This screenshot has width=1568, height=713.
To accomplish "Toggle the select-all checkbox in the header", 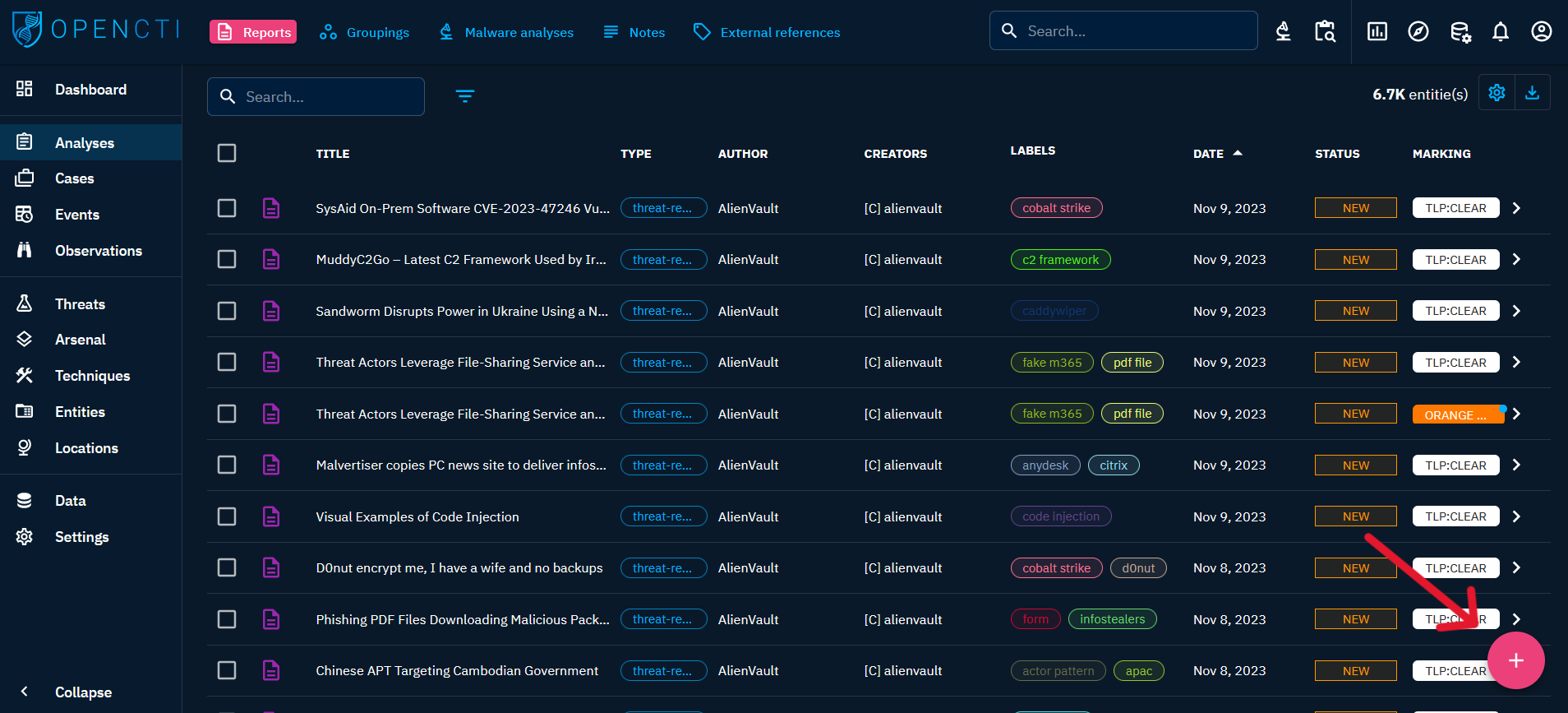I will coord(227,153).
